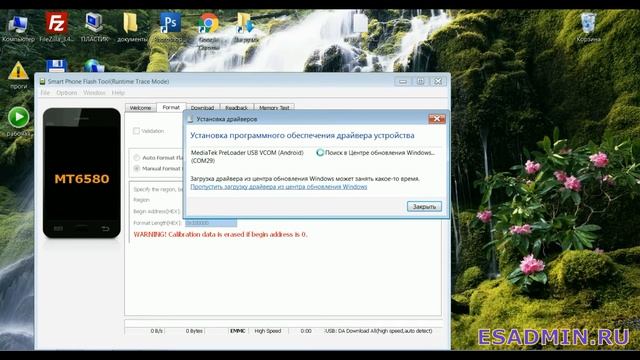Click the Установка драйверов dialog title icon
The image size is (640, 360).
click(190, 119)
